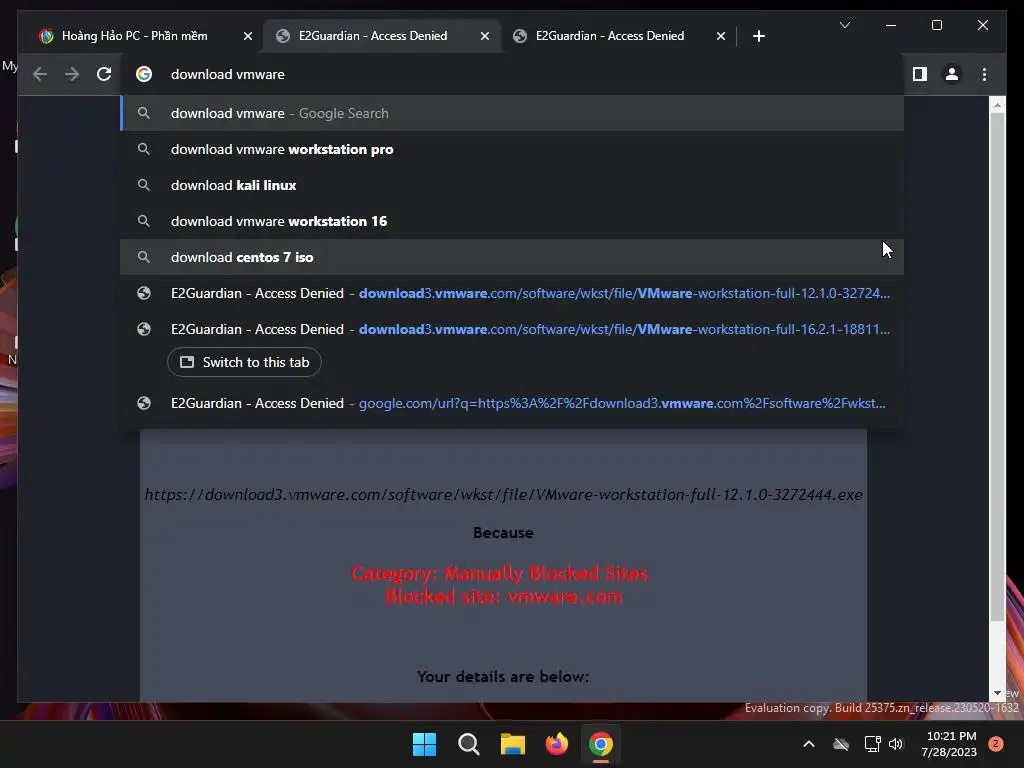Viewport: 1024px width, 768px height.
Task: Close the active E2Guardian tab
Action: pos(485,36)
